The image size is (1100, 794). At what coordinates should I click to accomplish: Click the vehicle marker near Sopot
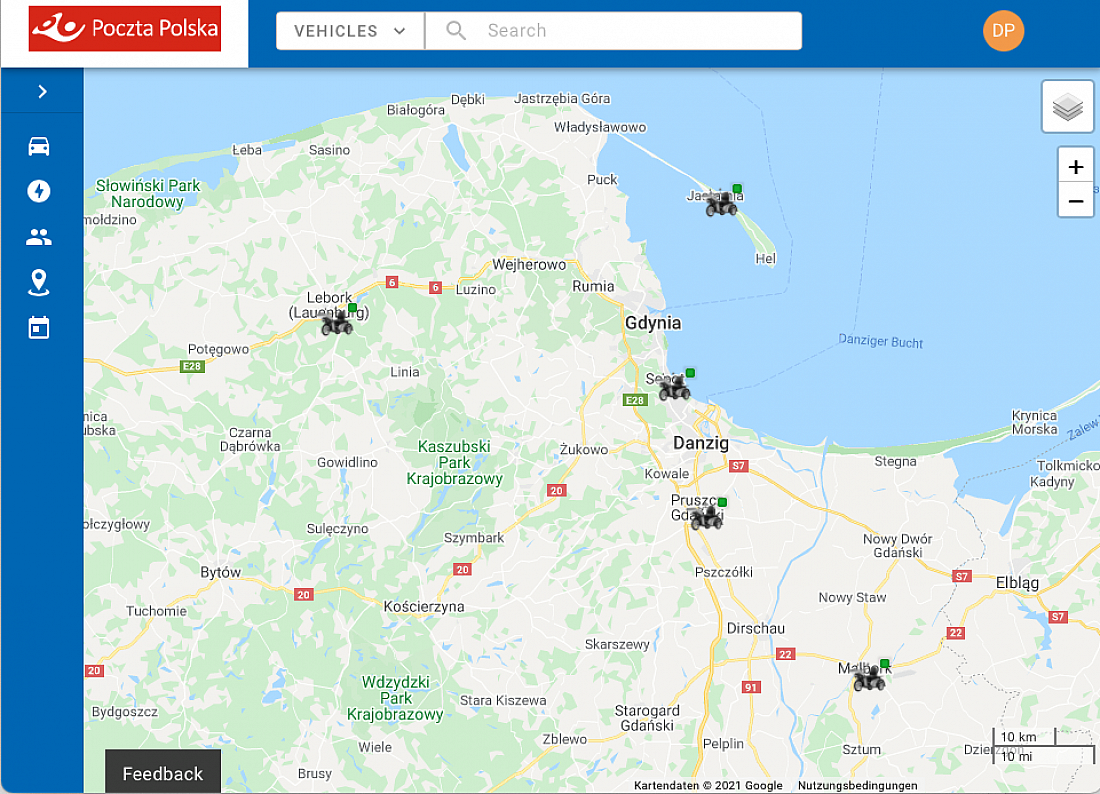675,388
